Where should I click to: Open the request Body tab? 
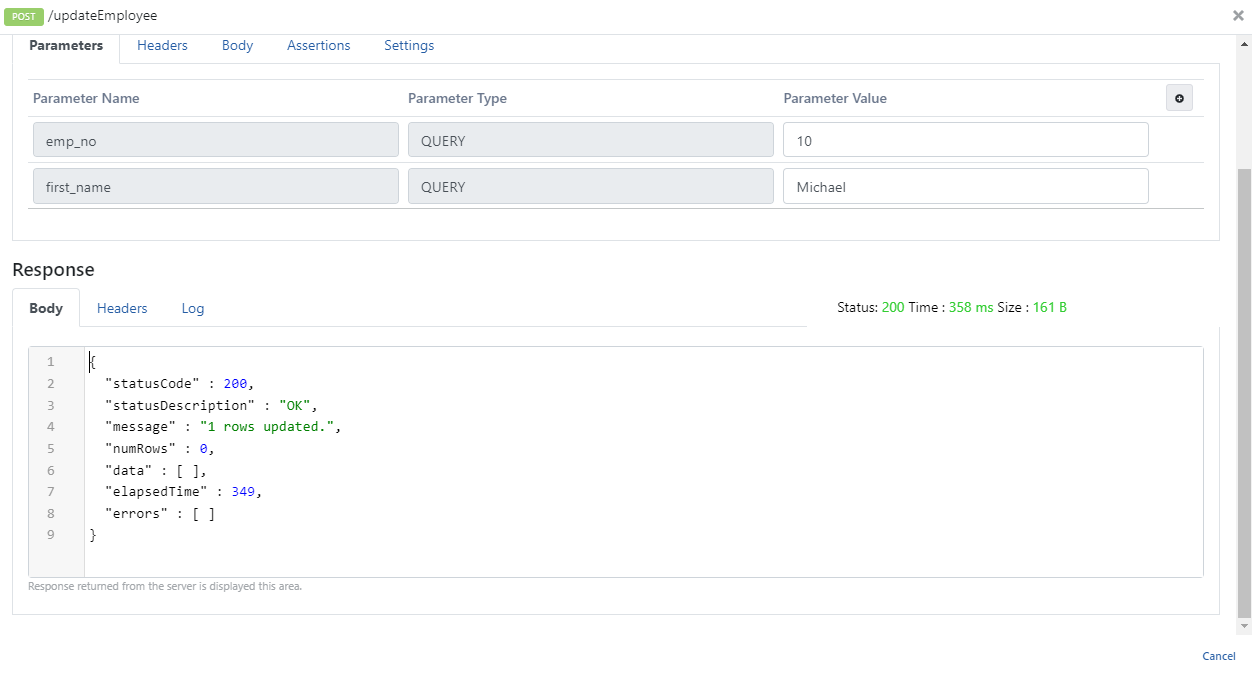point(237,46)
